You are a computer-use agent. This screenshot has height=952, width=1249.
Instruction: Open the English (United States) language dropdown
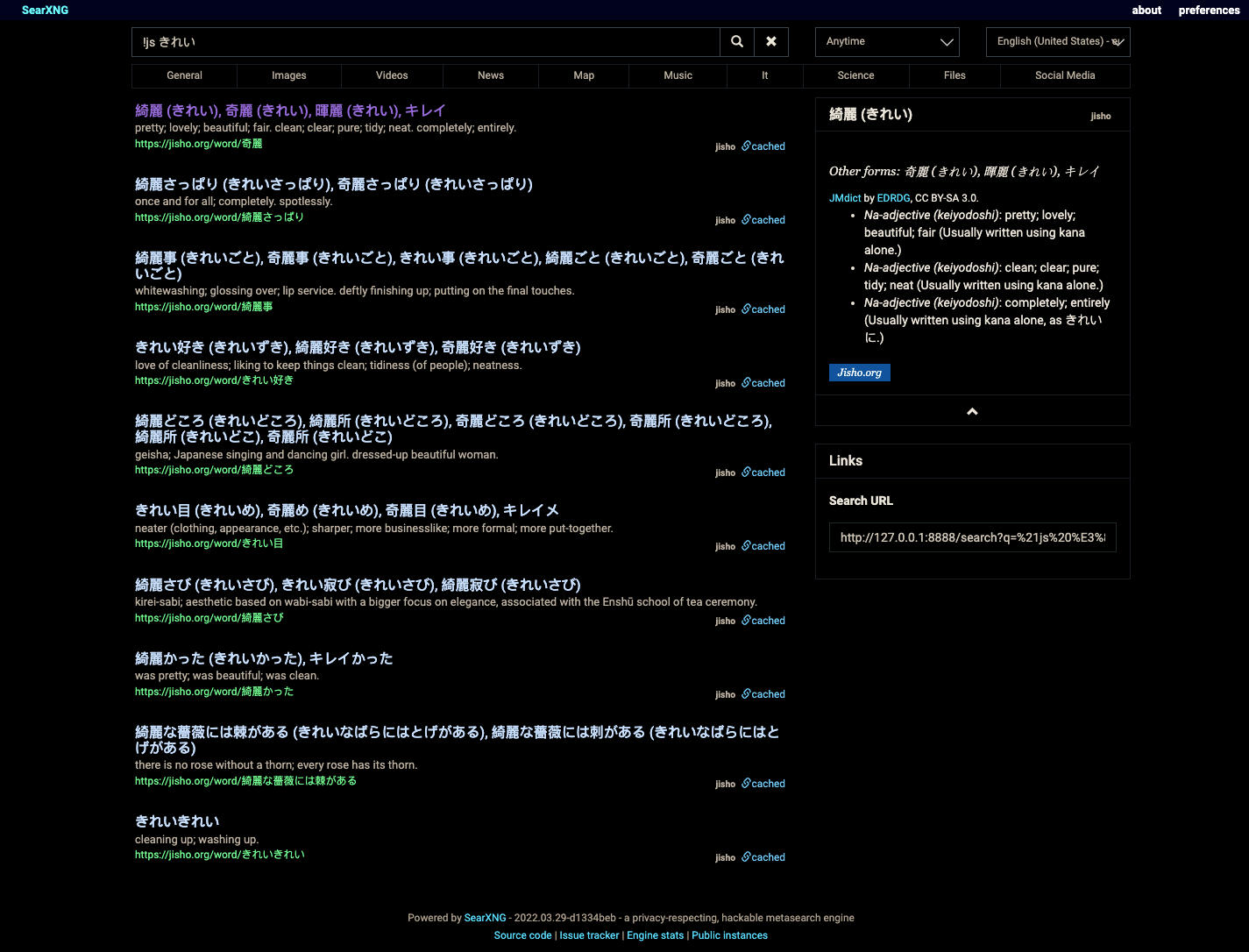(1057, 41)
